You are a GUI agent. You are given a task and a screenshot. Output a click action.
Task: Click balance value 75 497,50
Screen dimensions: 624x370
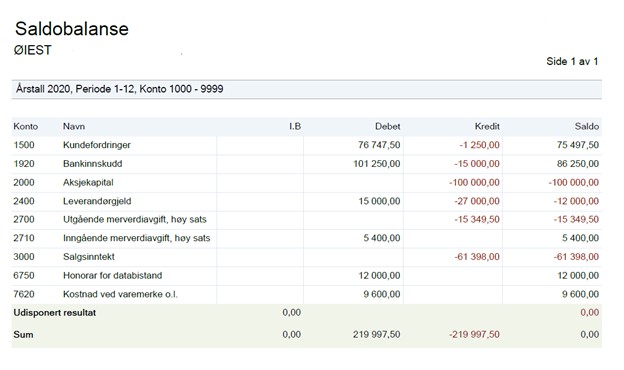click(x=577, y=145)
